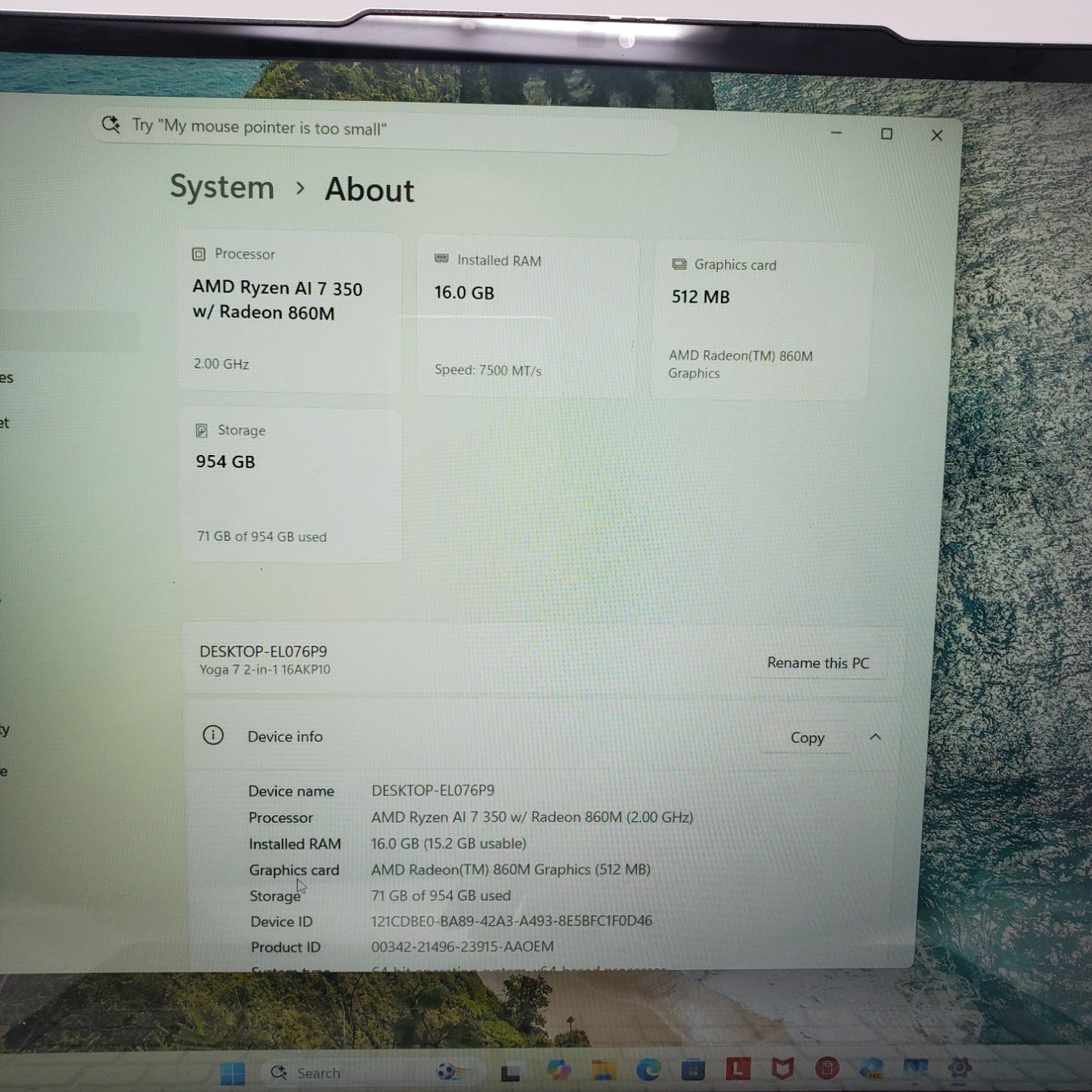The image size is (1092, 1092).
Task: Open the Processor spec card
Action: [289, 313]
